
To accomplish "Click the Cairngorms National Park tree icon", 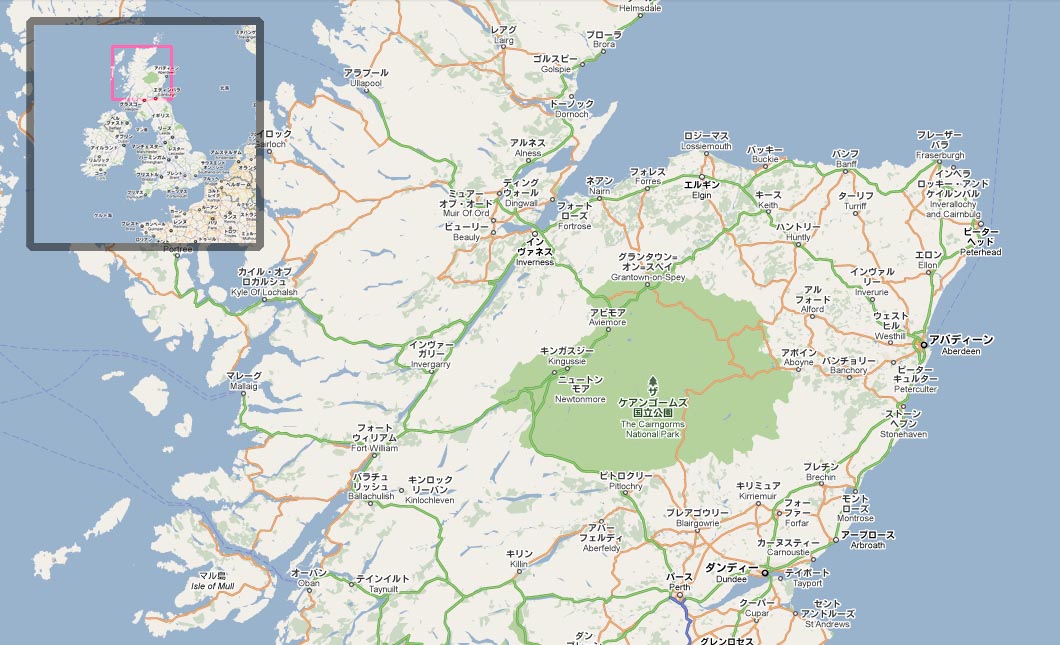I will (654, 383).
